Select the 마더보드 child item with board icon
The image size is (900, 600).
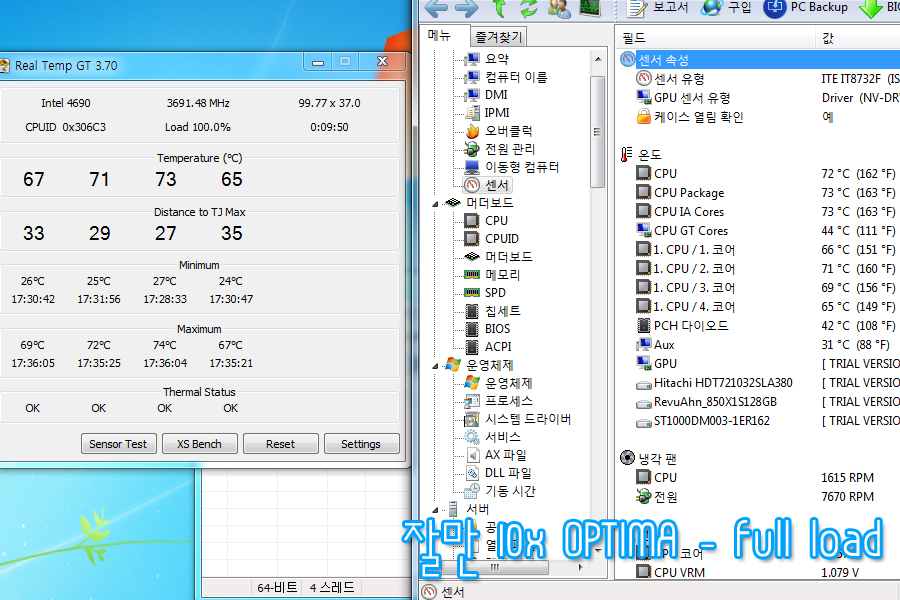coord(498,257)
